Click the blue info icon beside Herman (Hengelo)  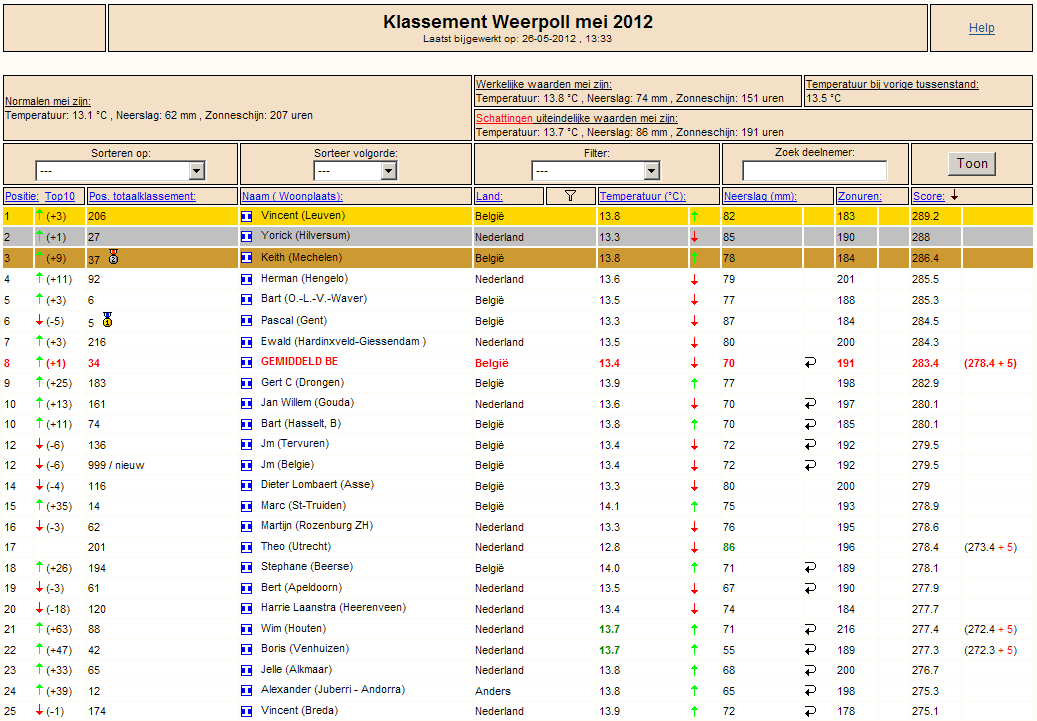[247, 279]
